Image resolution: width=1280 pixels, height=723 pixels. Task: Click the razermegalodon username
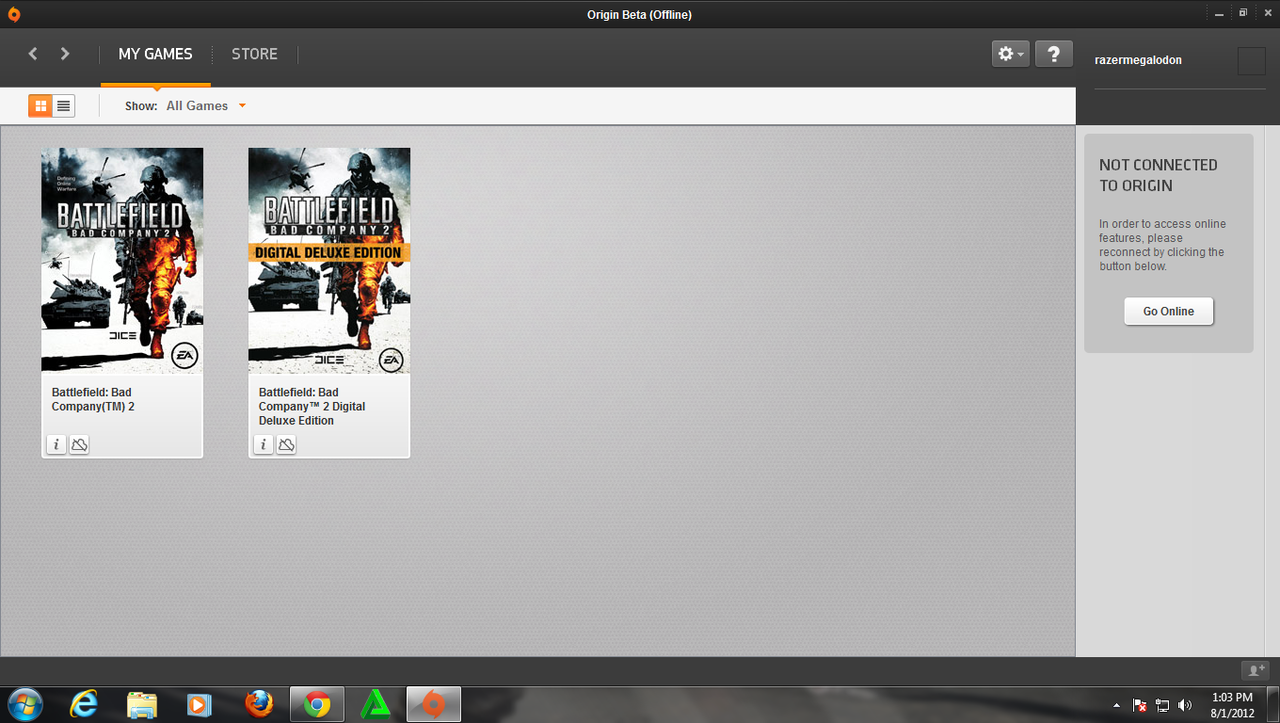1138,60
